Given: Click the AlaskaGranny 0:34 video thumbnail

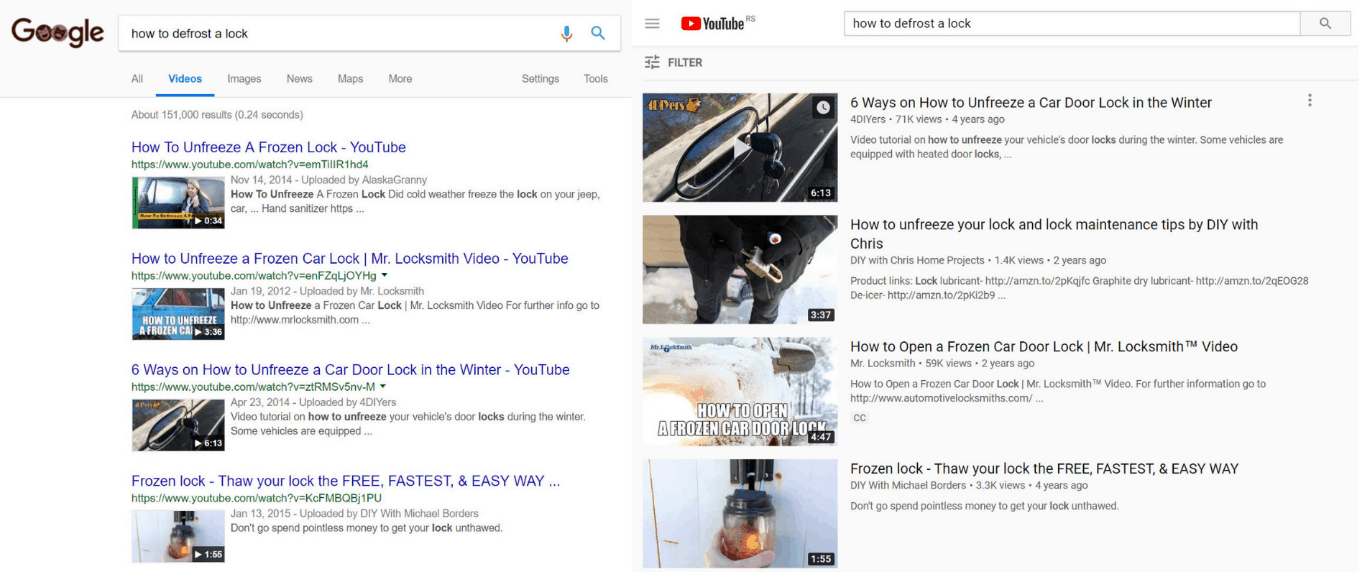Looking at the screenshot, I should point(178,203).
